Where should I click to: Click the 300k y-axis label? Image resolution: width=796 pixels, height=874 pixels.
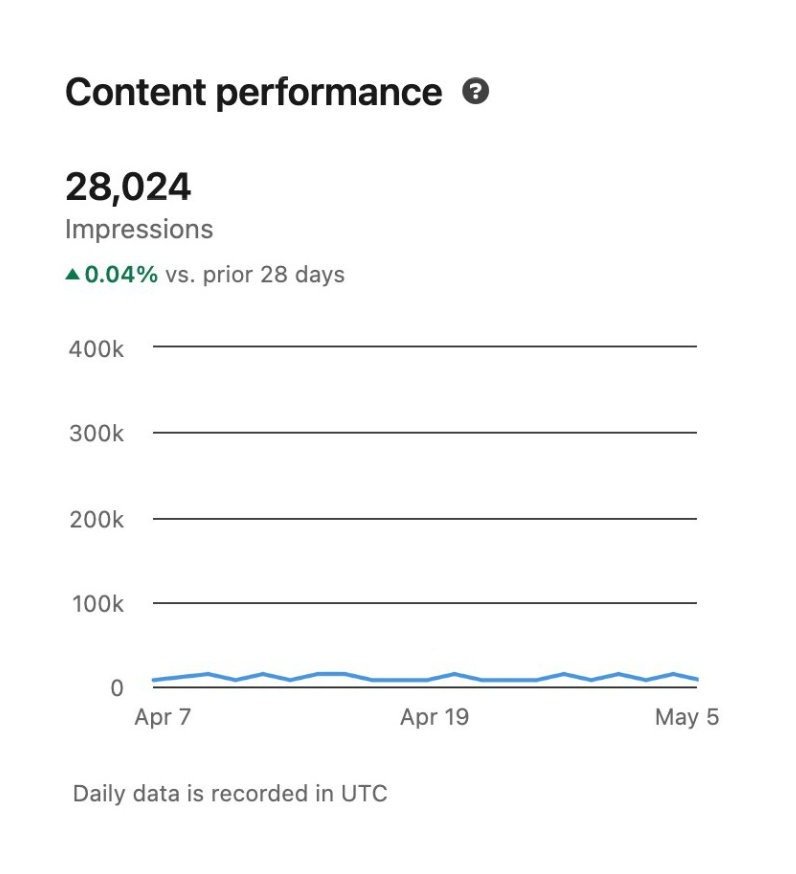(96, 434)
